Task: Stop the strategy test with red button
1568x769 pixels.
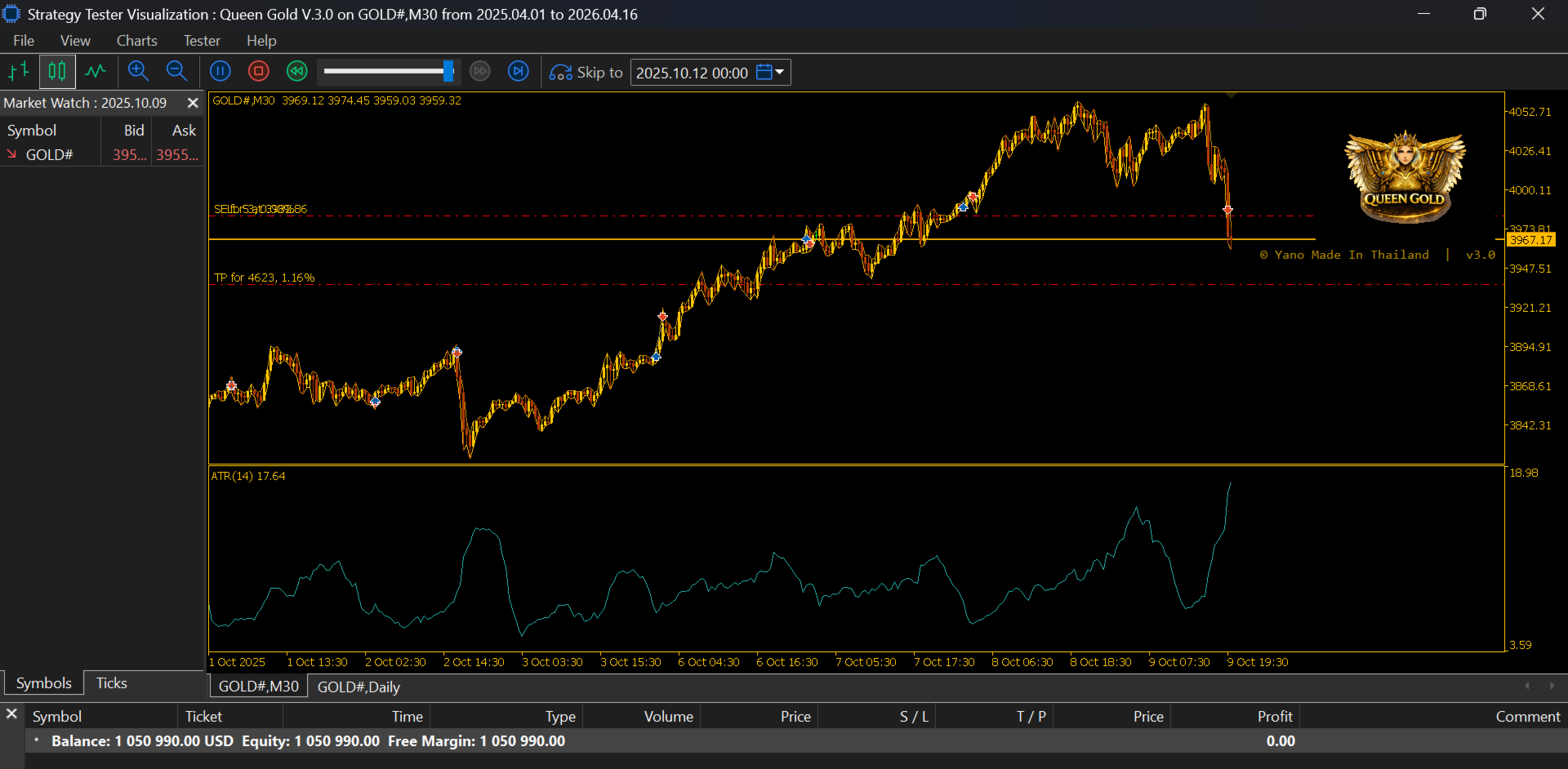Action: click(x=259, y=72)
